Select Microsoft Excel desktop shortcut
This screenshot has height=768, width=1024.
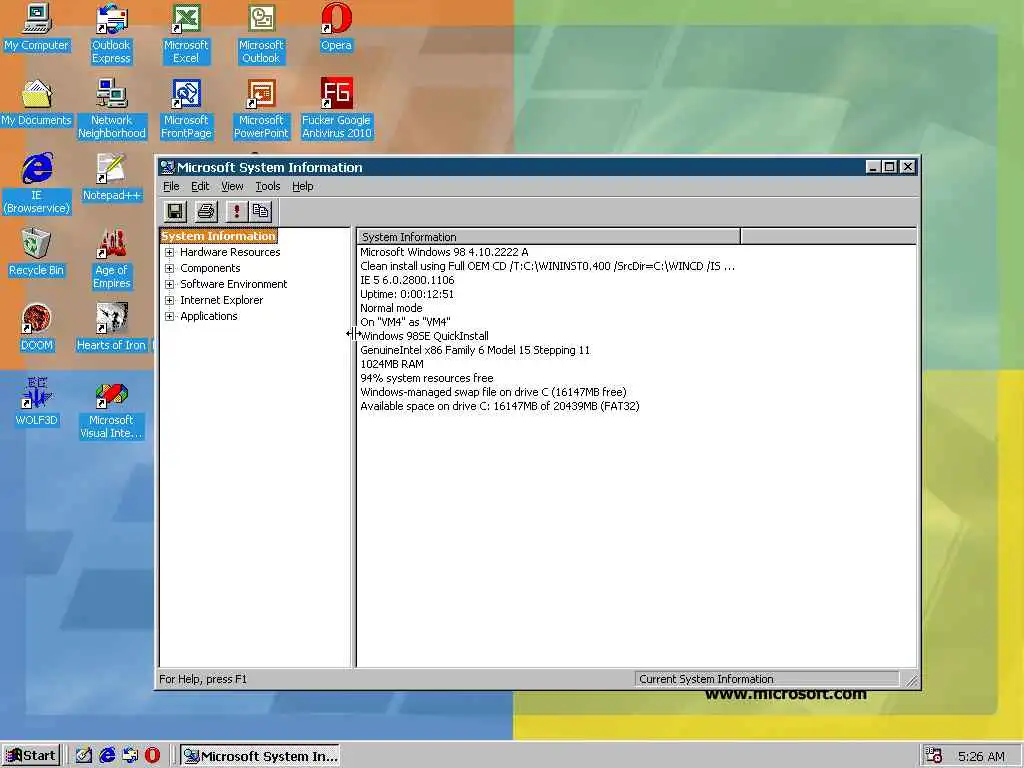tap(186, 34)
